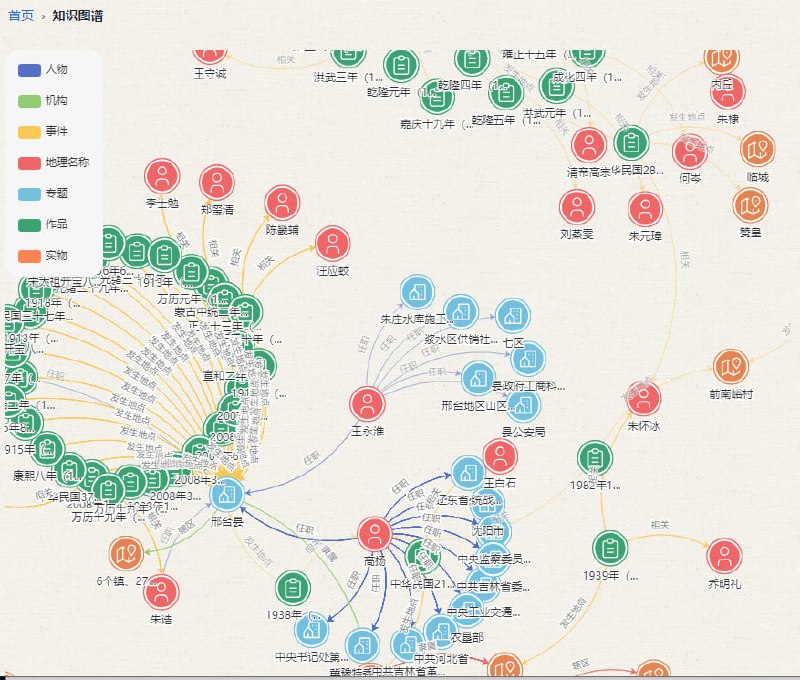Viewport: 800px width, 680px height.
Task: Click the 首页 breadcrumb link
Action: point(20,16)
